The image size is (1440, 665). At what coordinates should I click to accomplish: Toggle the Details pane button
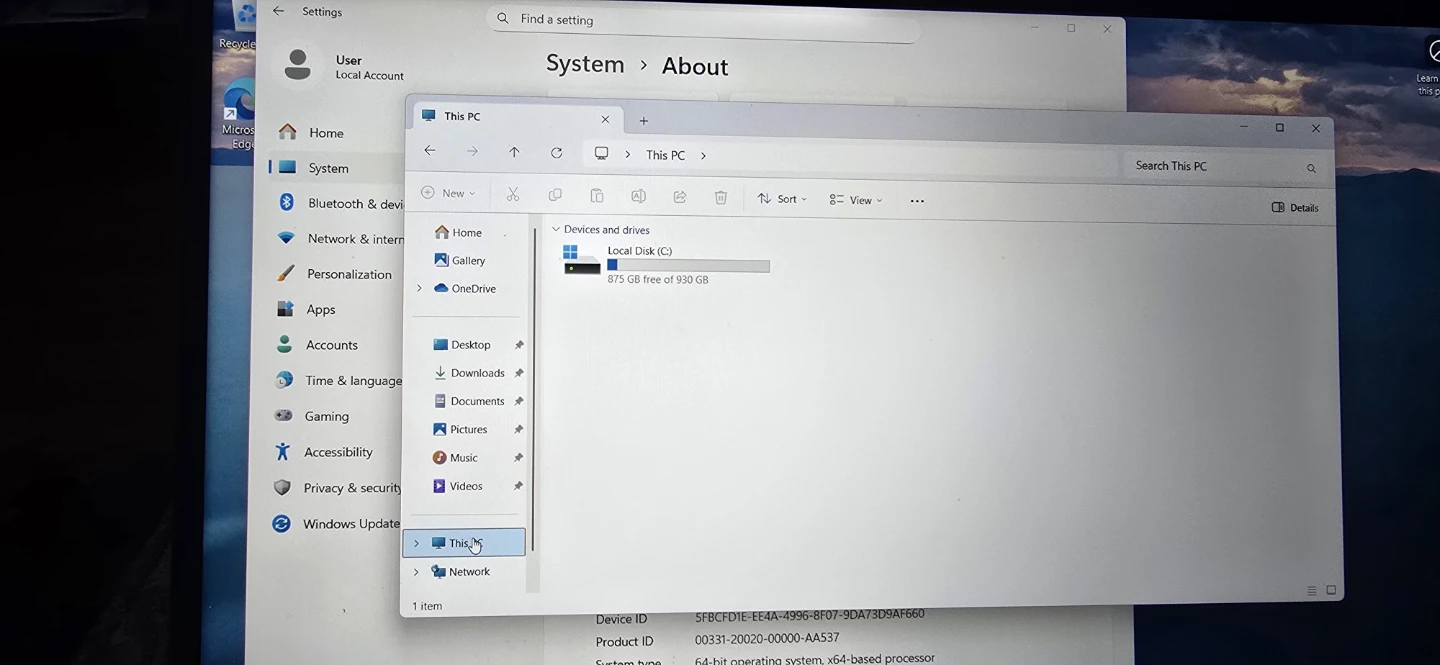(1295, 207)
